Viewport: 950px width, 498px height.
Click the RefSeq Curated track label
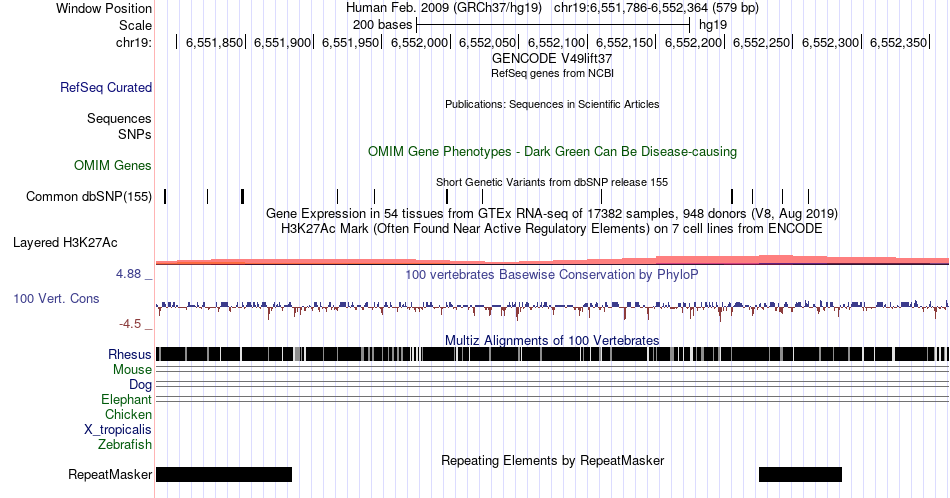(x=105, y=87)
